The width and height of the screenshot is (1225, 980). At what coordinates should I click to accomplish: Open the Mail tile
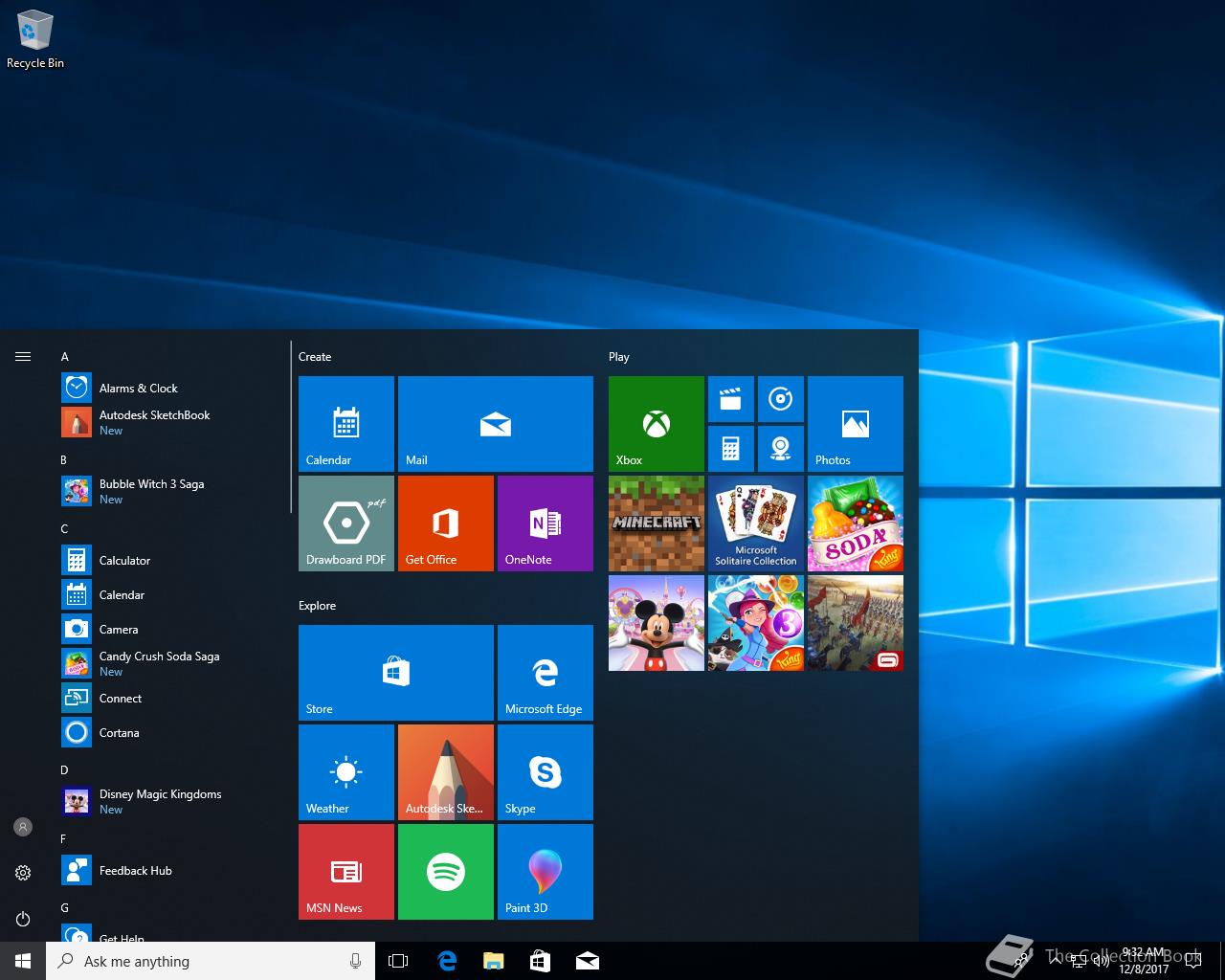pyautogui.click(x=496, y=424)
